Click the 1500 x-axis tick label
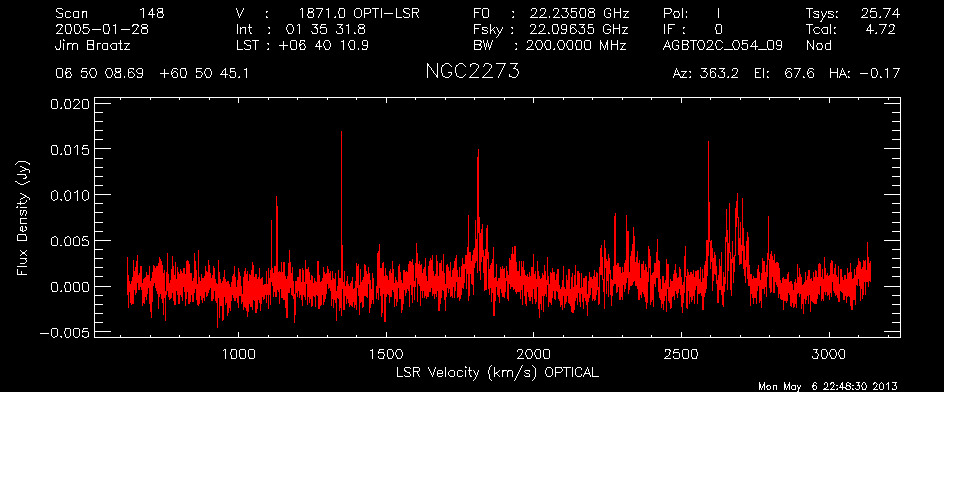 [x=386, y=354]
